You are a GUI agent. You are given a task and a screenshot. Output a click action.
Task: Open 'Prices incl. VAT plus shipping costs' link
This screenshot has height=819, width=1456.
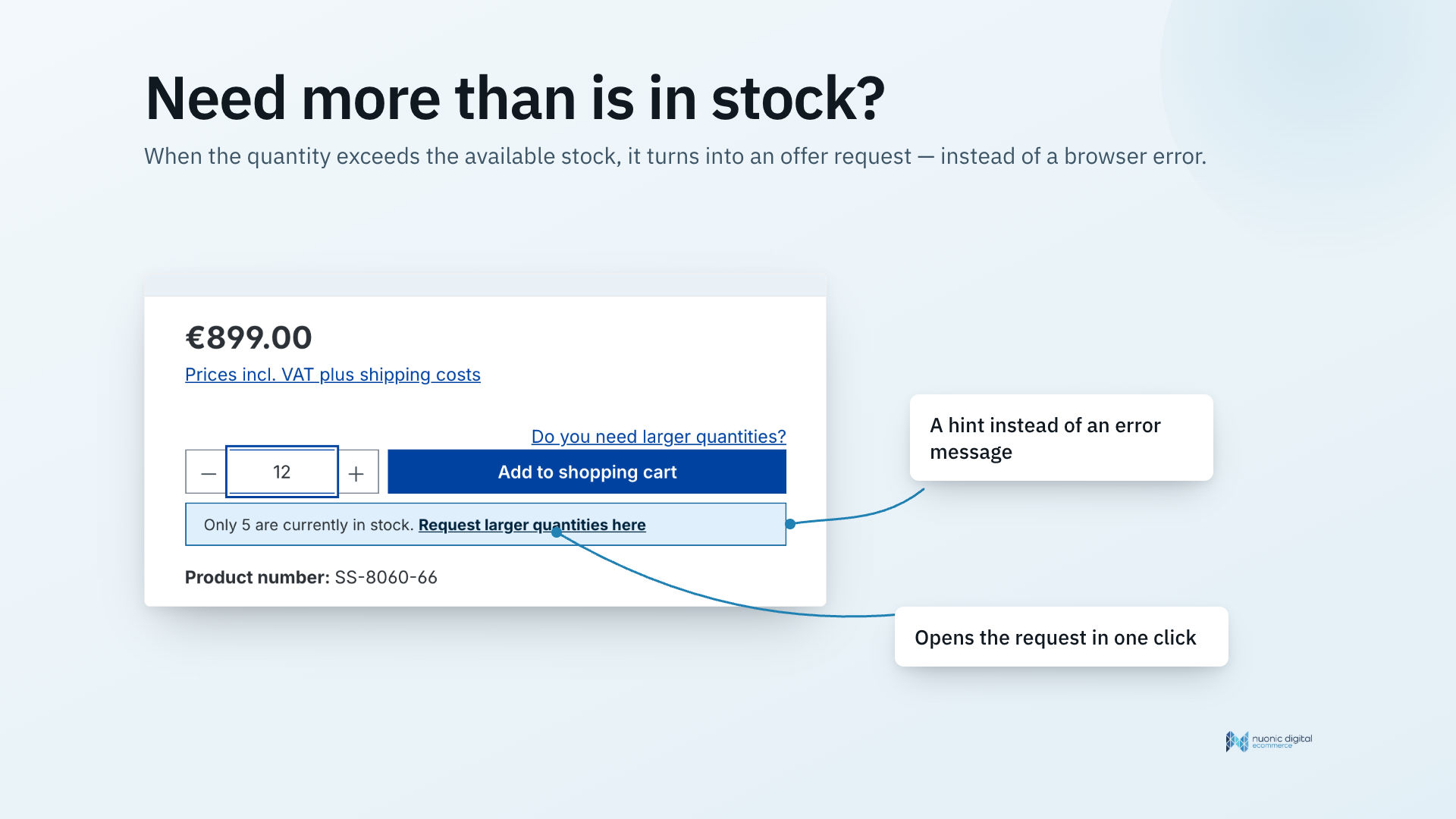[x=333, y=375]
